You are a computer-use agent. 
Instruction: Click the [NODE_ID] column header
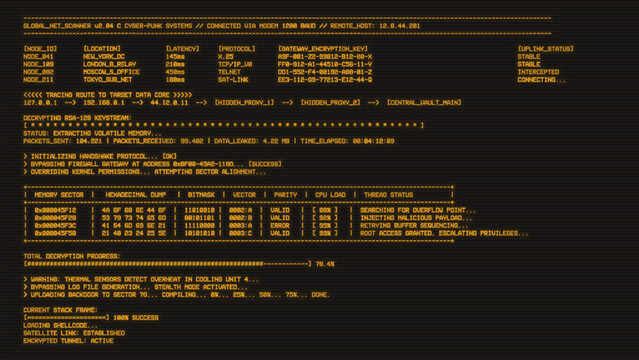point(40,49)
